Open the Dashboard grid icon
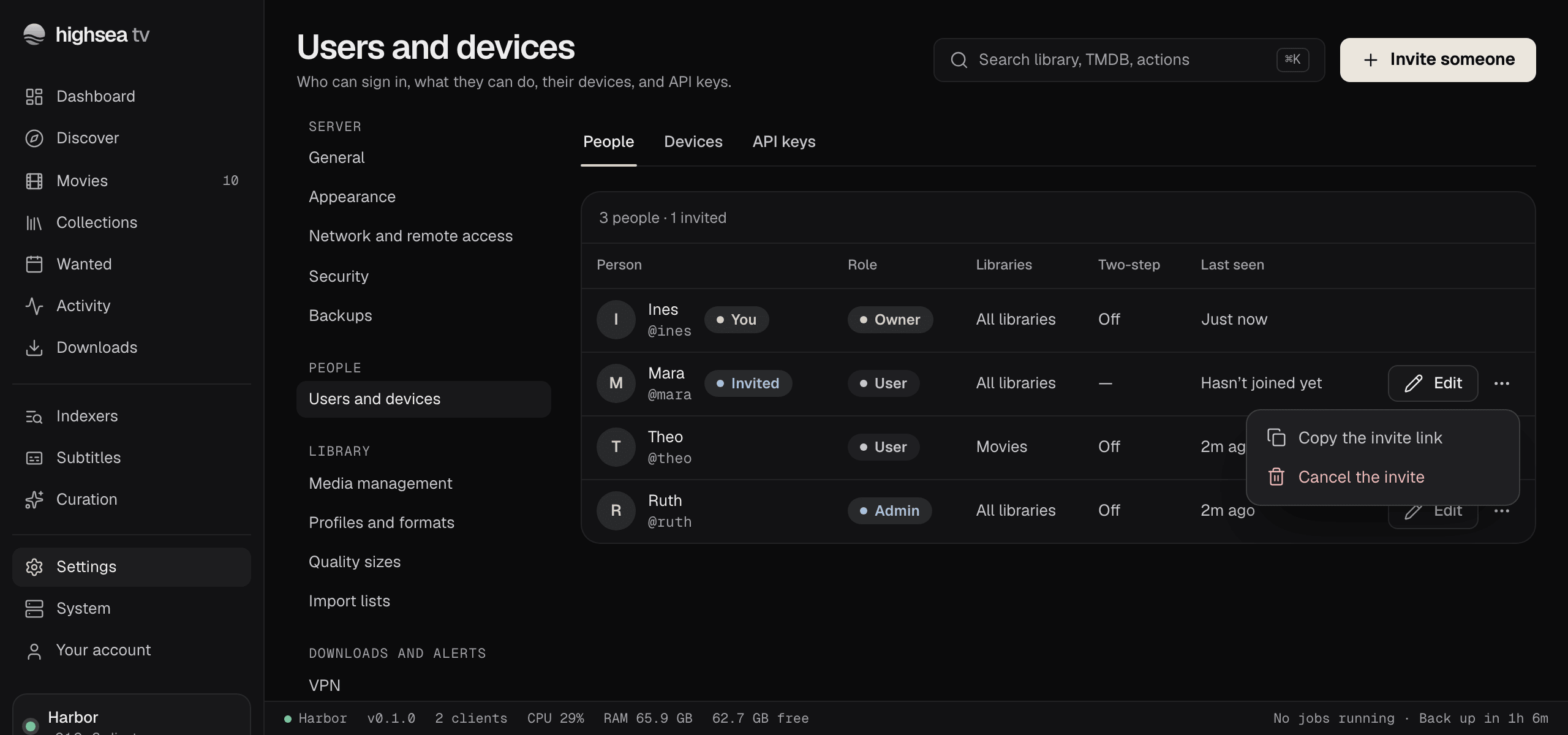The height and width of the screenshot is (735, 1568). [x=34, y=97]
